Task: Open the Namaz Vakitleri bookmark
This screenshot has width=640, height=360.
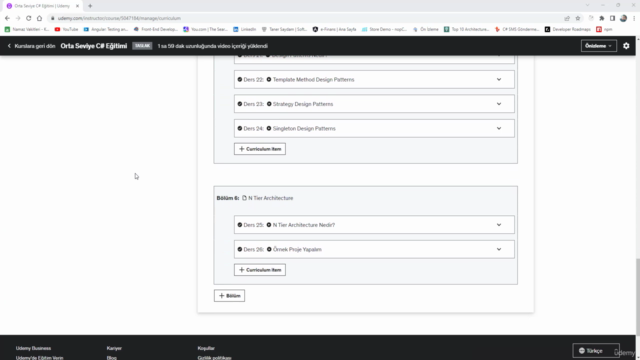Action: [27, 29]
